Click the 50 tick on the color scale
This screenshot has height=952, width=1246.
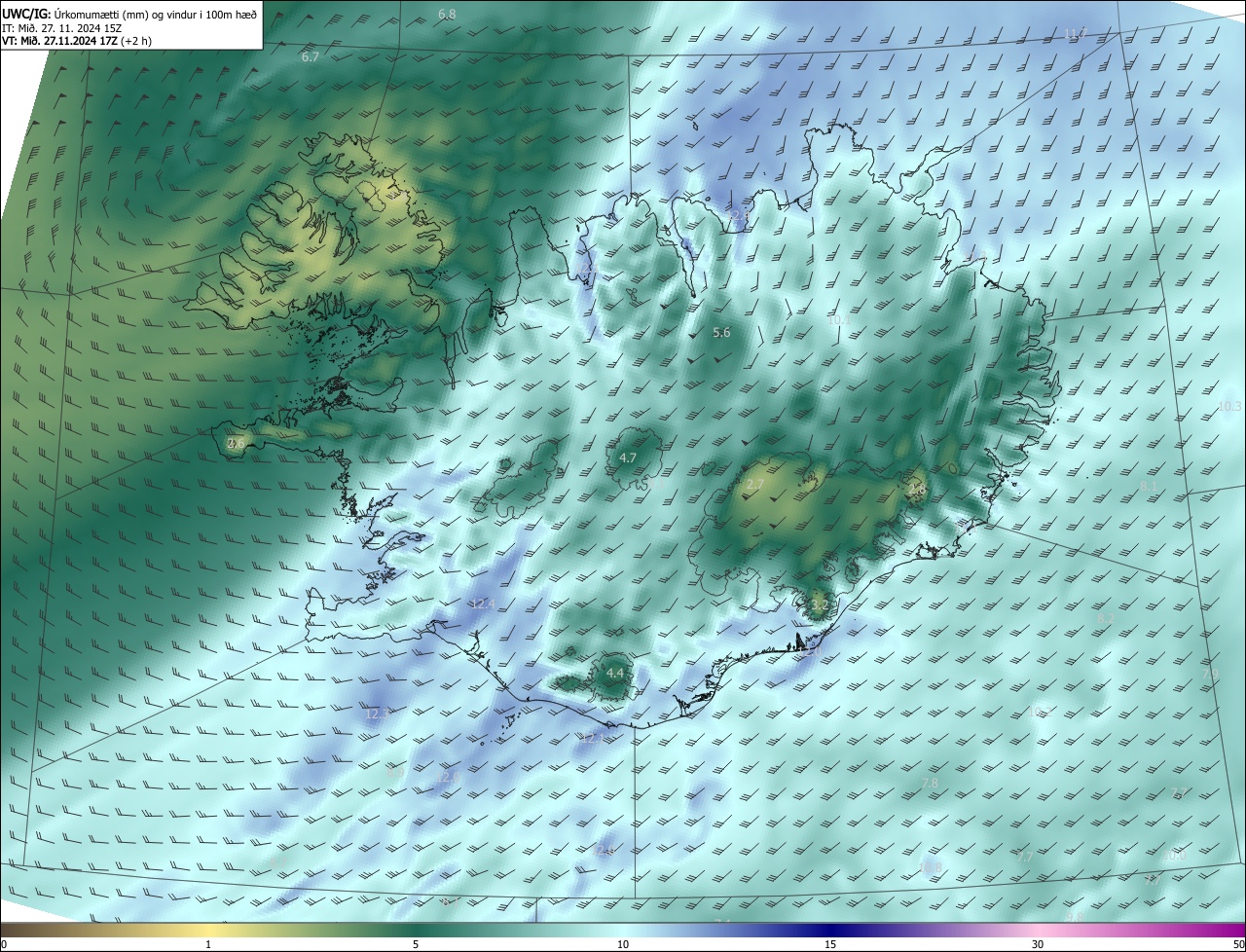[1238, 944]
